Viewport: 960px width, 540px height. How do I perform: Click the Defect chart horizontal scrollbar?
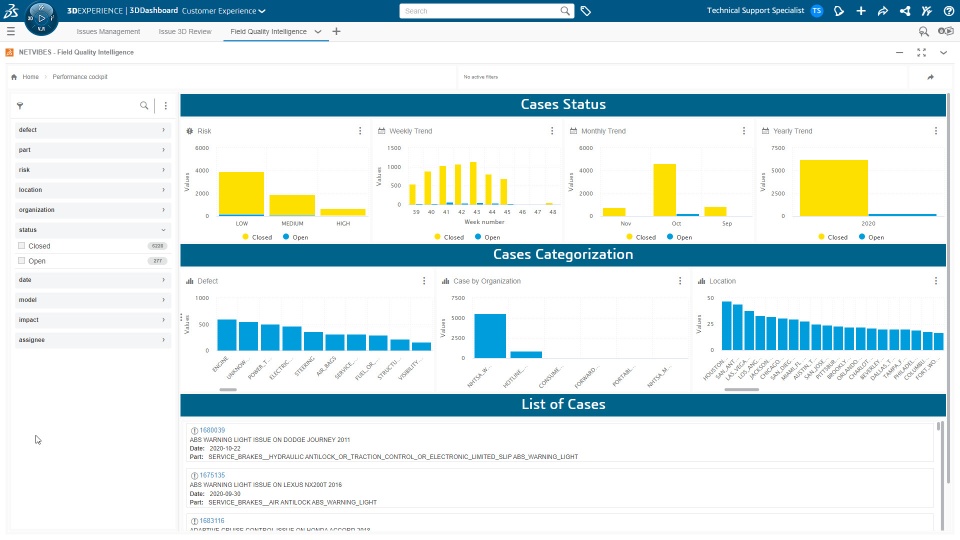click(x=228, y=389)
